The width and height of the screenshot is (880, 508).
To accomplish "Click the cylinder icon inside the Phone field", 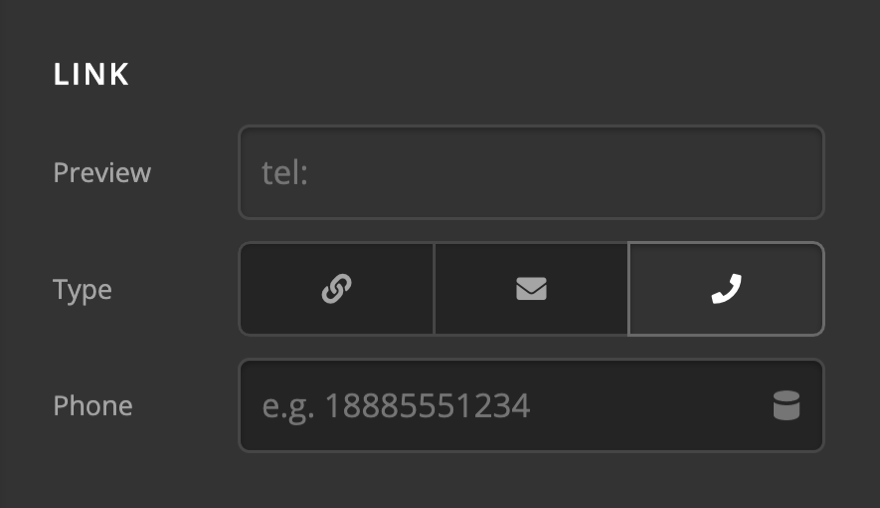I will click(x=786, y=406).
